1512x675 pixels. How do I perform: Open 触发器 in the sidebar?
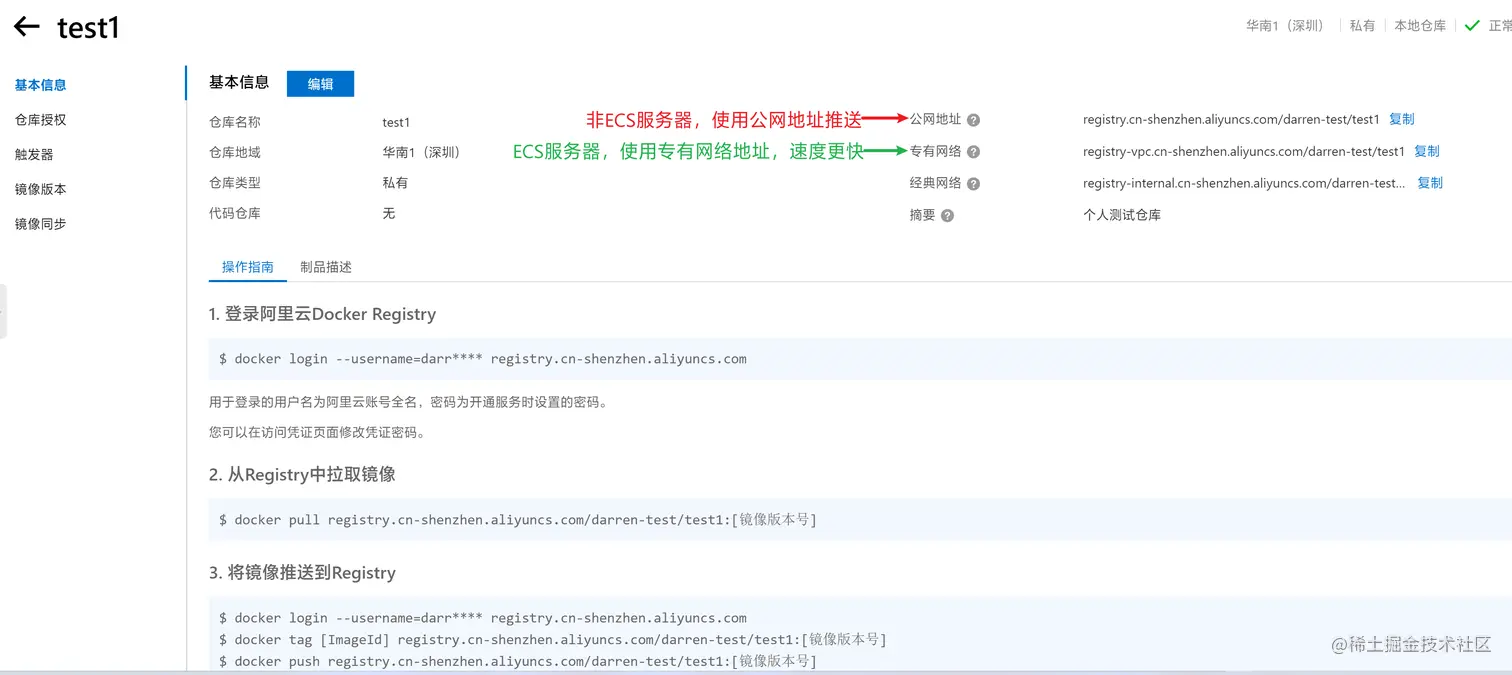(x=34, y=155)
